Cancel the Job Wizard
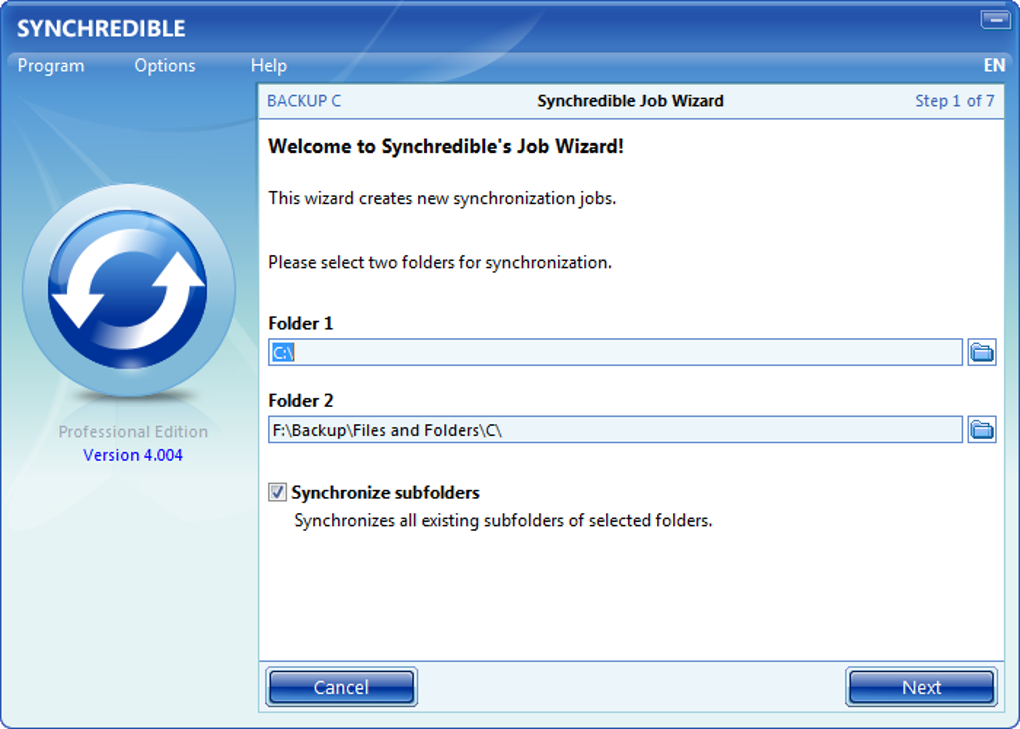 [341, 687]
